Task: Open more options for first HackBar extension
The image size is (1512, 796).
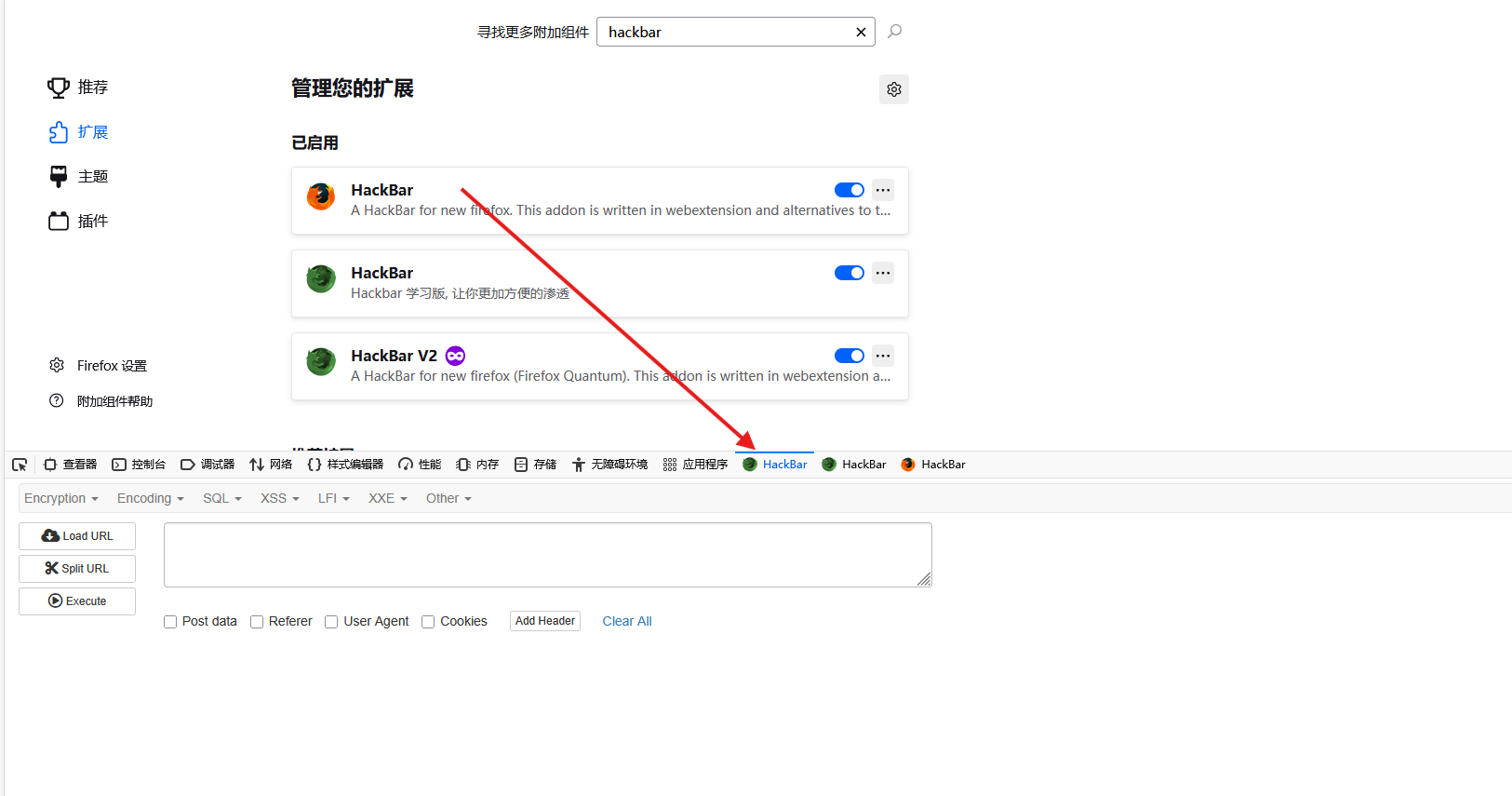Action: click(x=883, y=190)
